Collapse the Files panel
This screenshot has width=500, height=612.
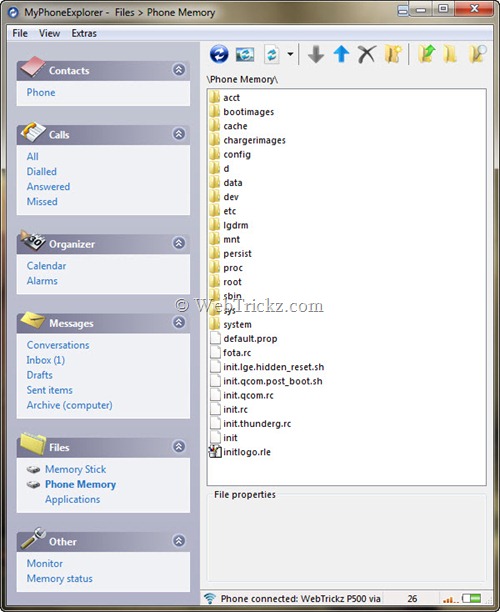point(179,447)
